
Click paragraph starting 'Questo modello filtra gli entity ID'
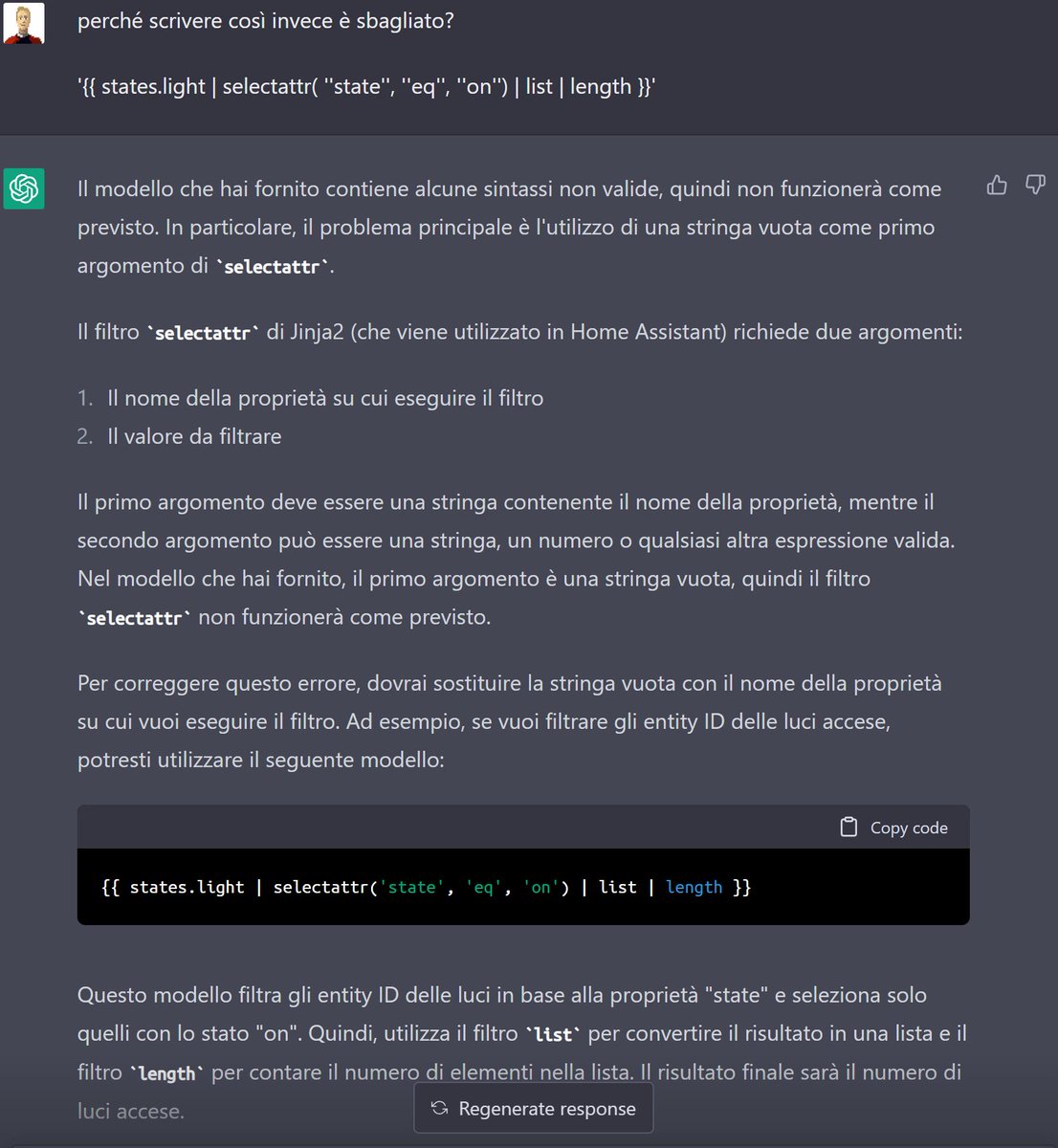point(522,1052)
